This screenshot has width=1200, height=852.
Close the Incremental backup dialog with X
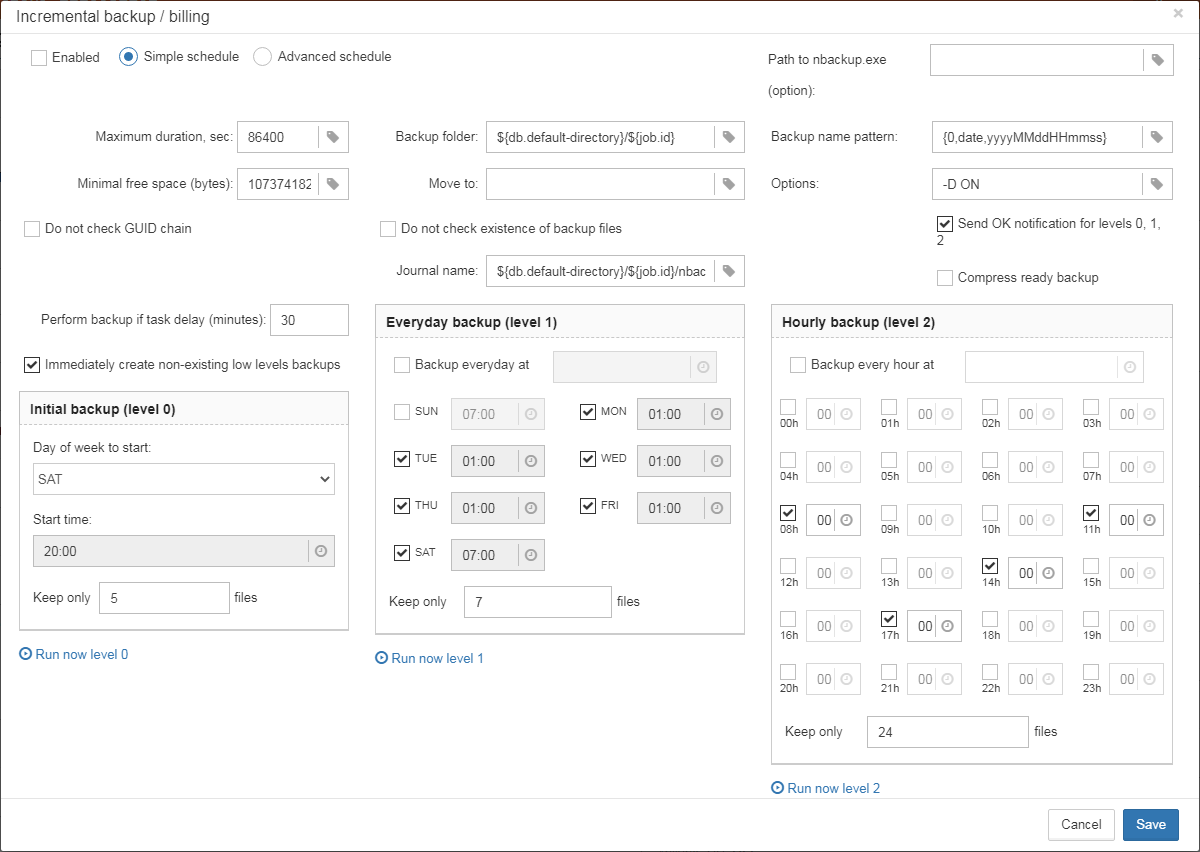click(1178, 14)
